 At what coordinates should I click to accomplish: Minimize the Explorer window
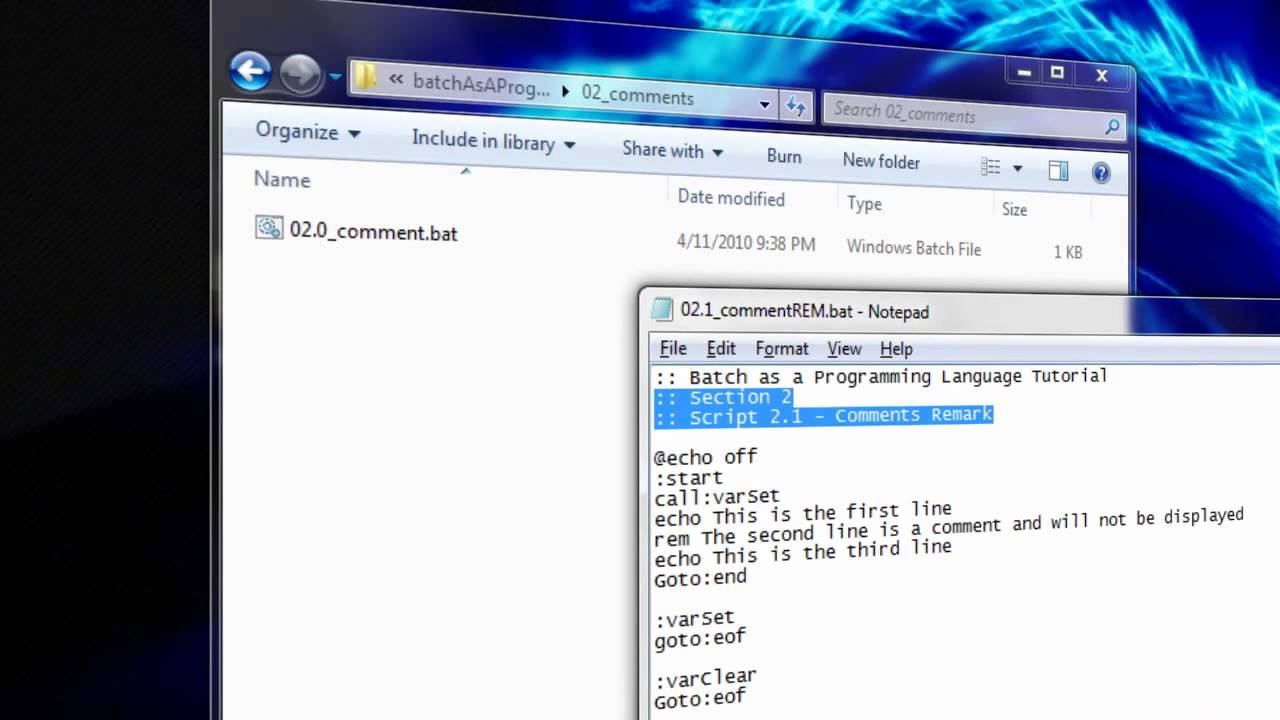[x=1024, y=72]
